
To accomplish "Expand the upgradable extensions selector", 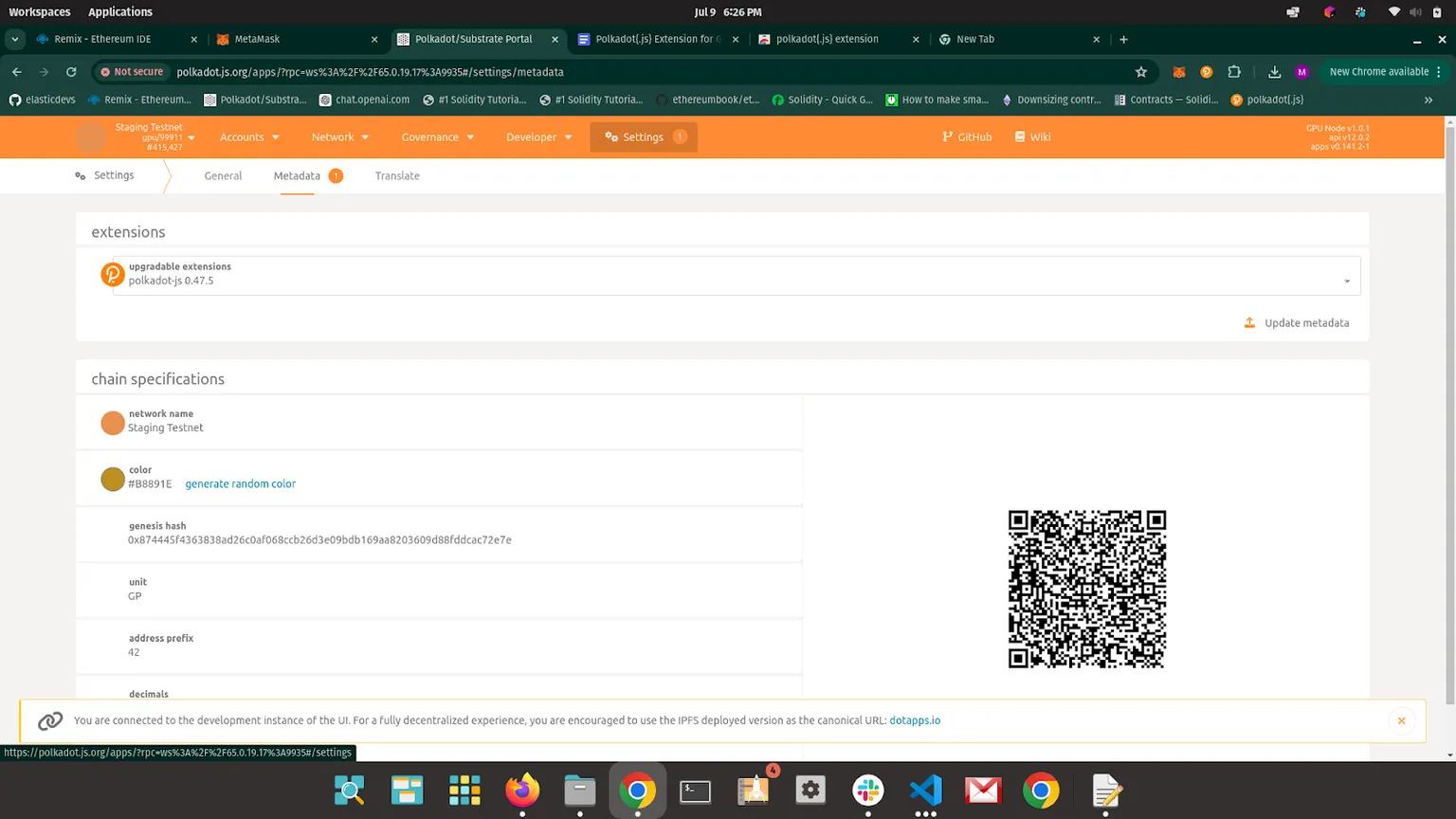I will 1346,281.
